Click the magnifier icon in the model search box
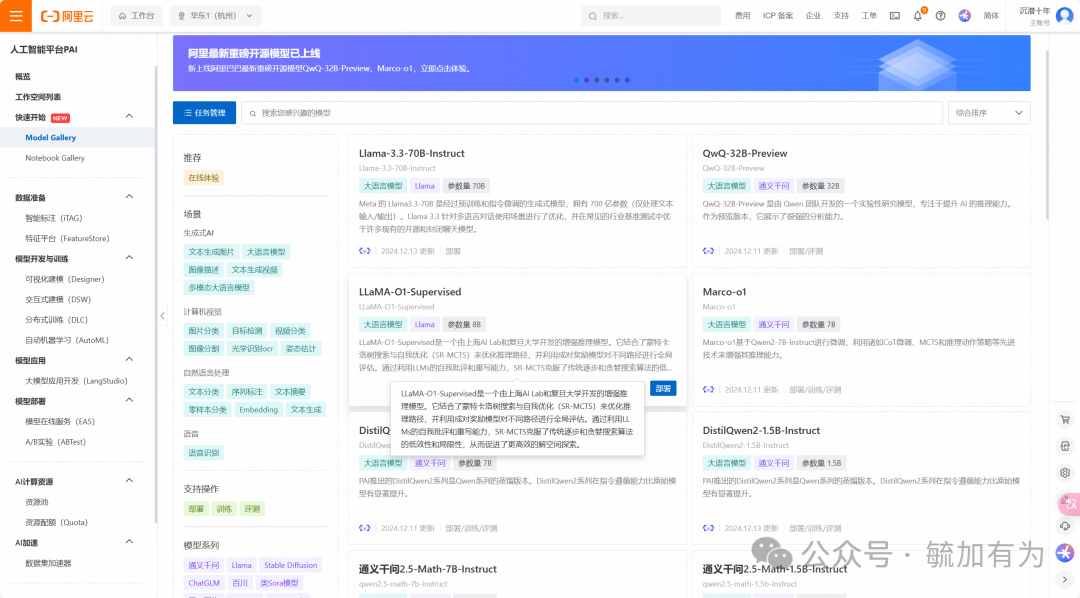 [x=253, y=113]
